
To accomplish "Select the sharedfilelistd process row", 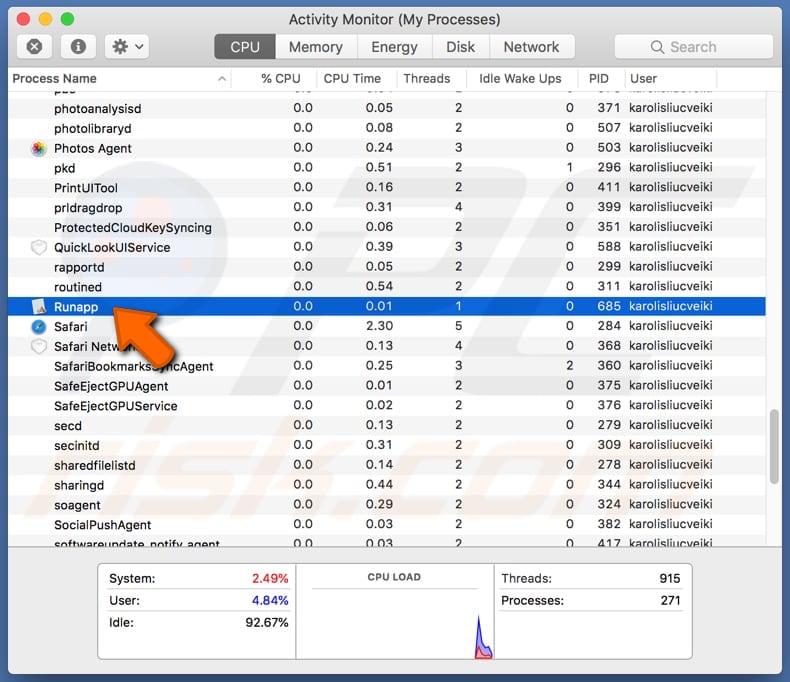I will click(387, 465).
